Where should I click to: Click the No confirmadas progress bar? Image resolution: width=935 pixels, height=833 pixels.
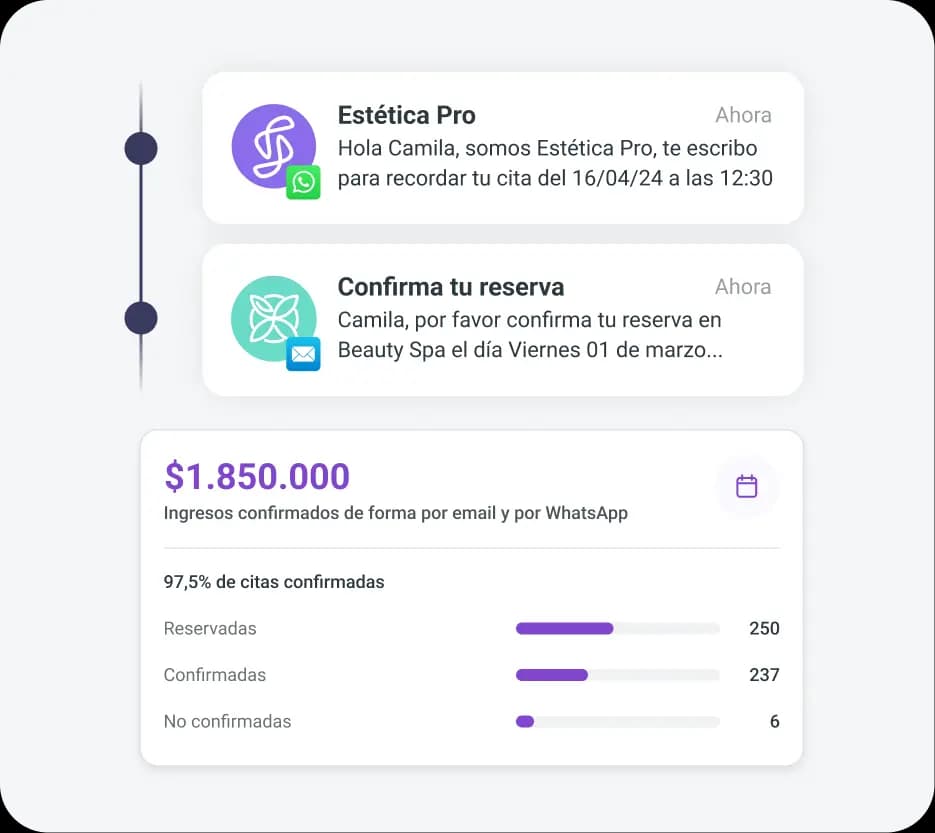point(617,721)
